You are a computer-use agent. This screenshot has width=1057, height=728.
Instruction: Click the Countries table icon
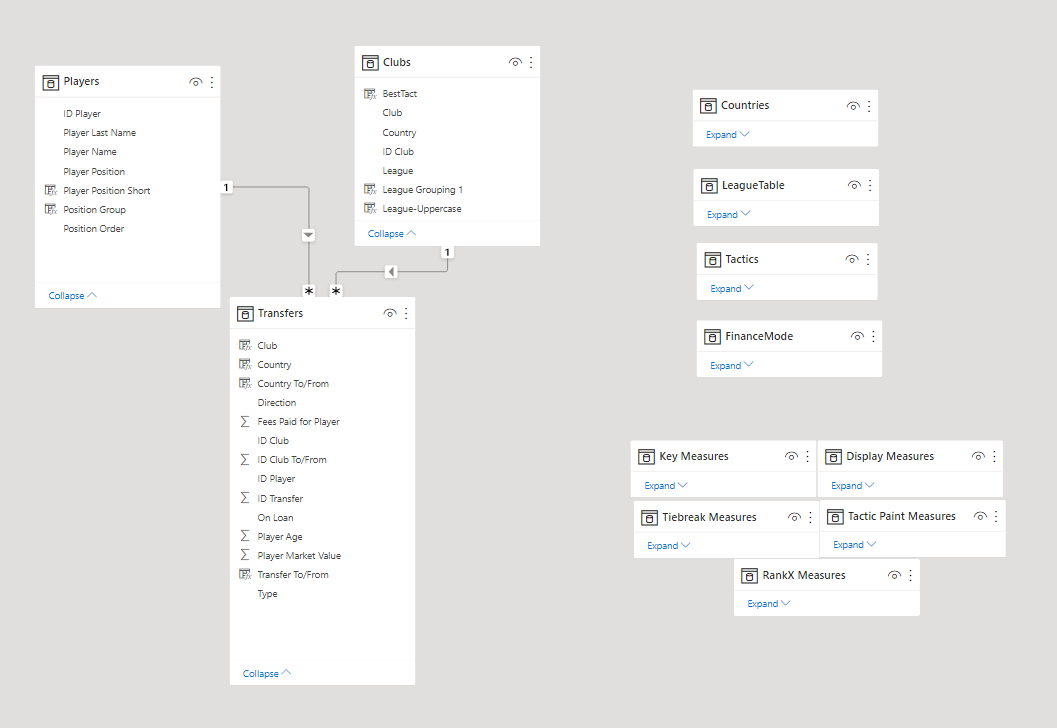(x=708, y=105)
